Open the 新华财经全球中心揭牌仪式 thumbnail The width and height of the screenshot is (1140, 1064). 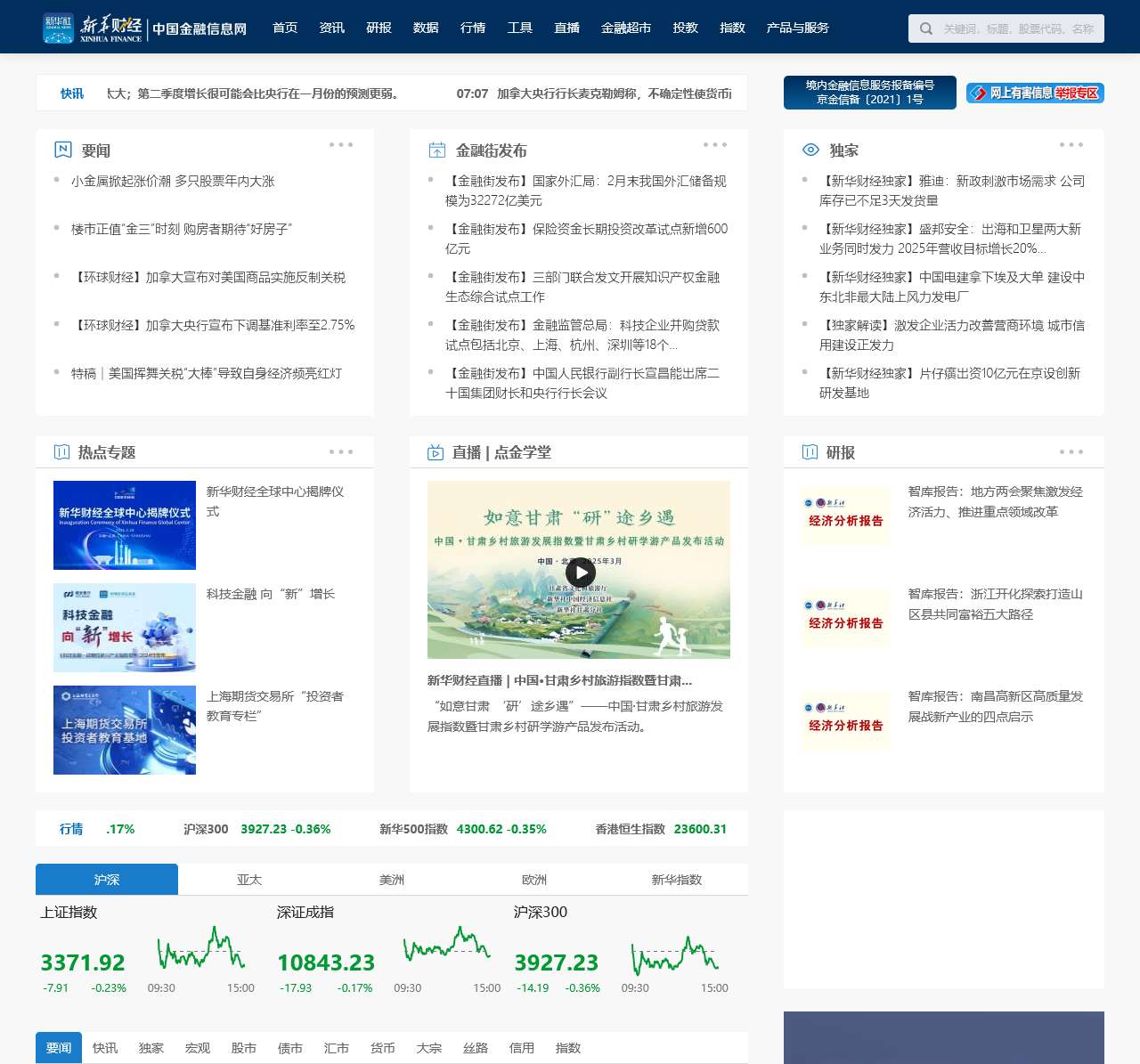click(x=125, y=525)
